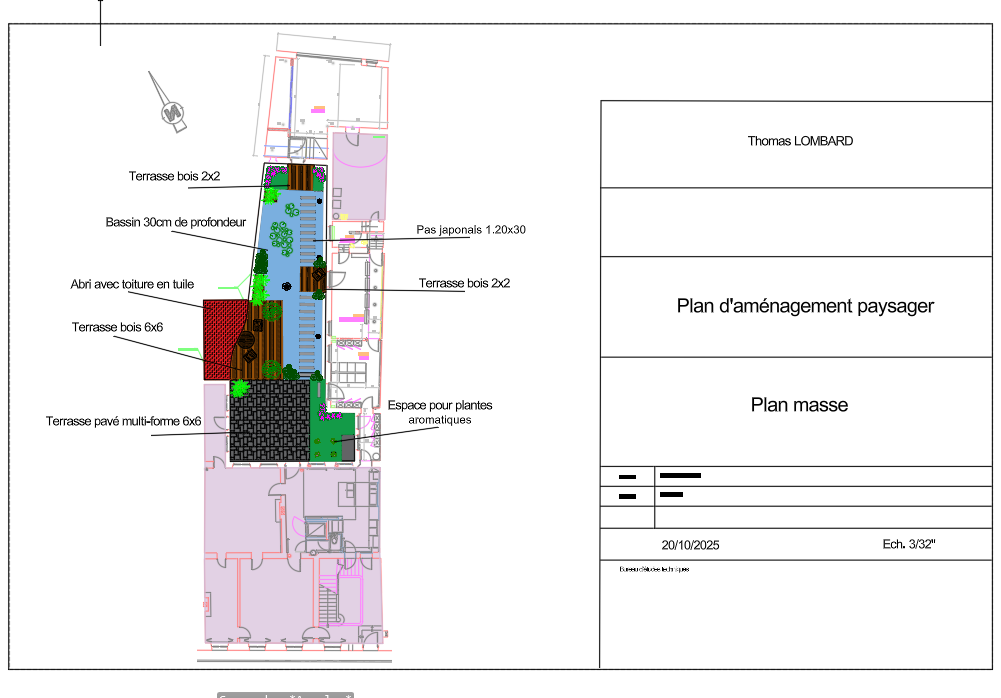
Task: Select the dark grey paved terrace hatch
Action: point(269,421)
